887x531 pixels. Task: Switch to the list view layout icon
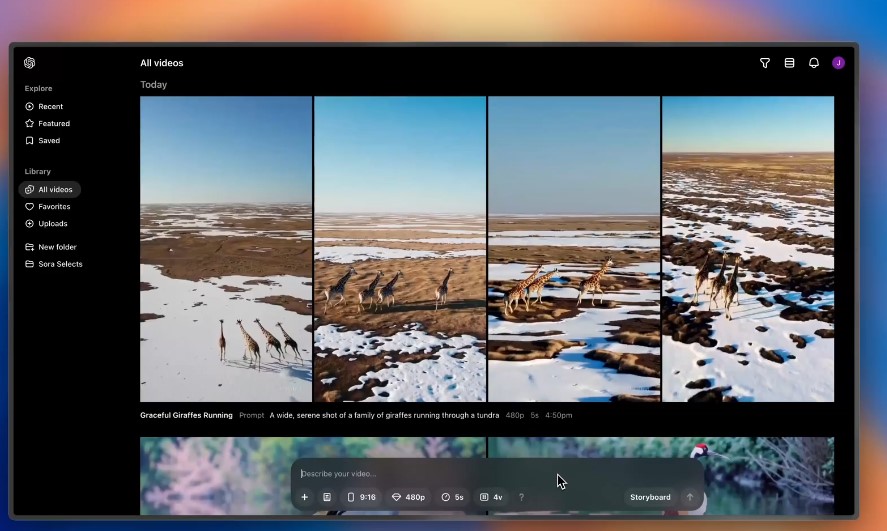[789, 63]
